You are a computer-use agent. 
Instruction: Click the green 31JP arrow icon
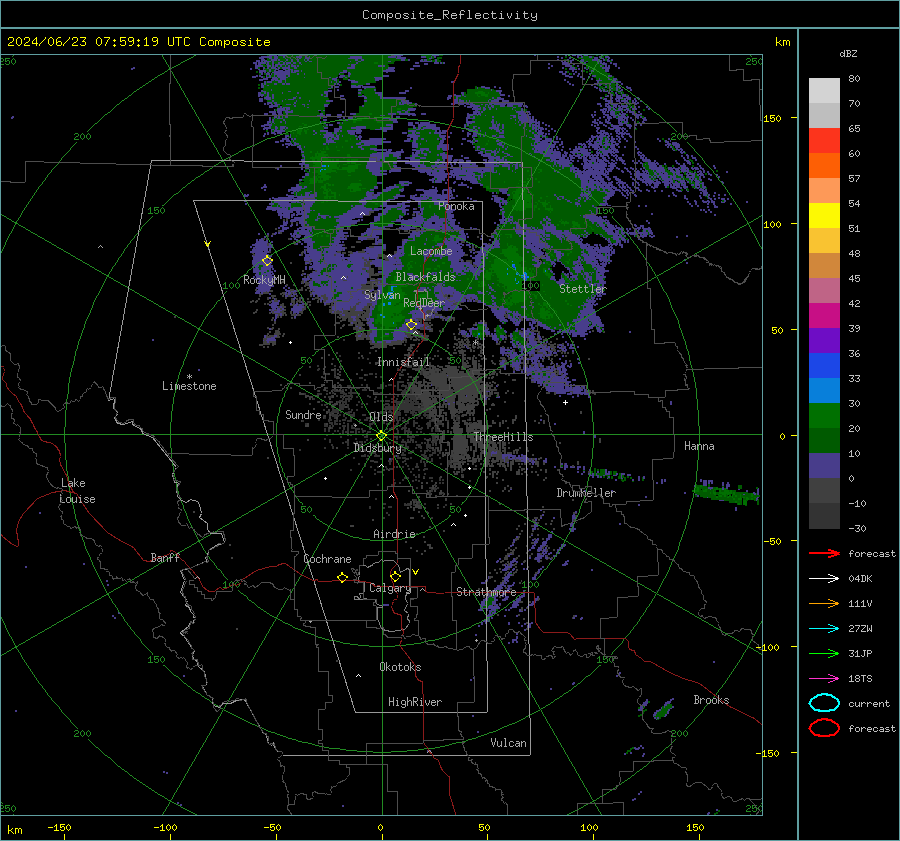[824, 653]
